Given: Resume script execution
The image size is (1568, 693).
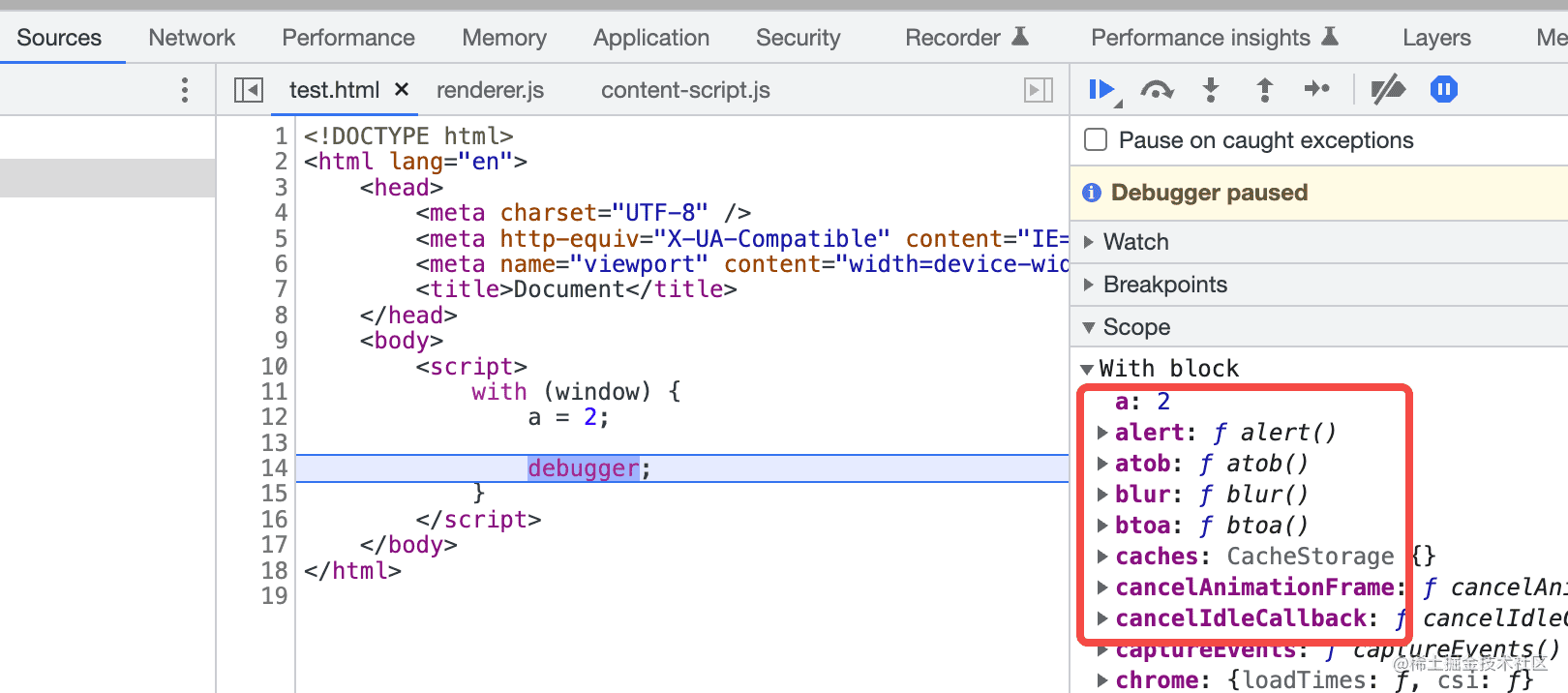Looking at the screenshot, I should pos(1101,90).
